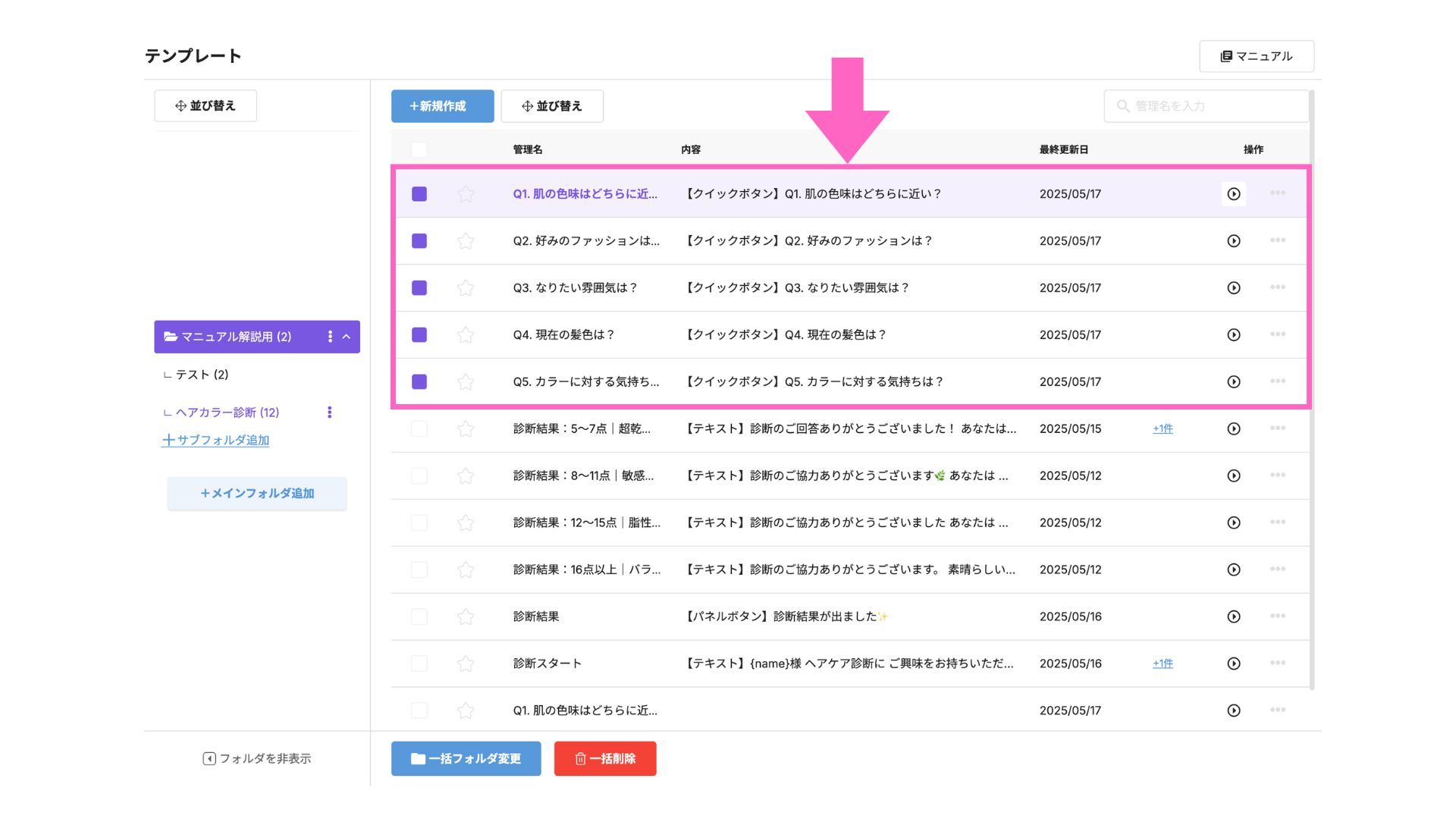Open three-dot menu for 診断スタート row
This screenshot has width=1456, height=819.
click(x=1278, y=663)
